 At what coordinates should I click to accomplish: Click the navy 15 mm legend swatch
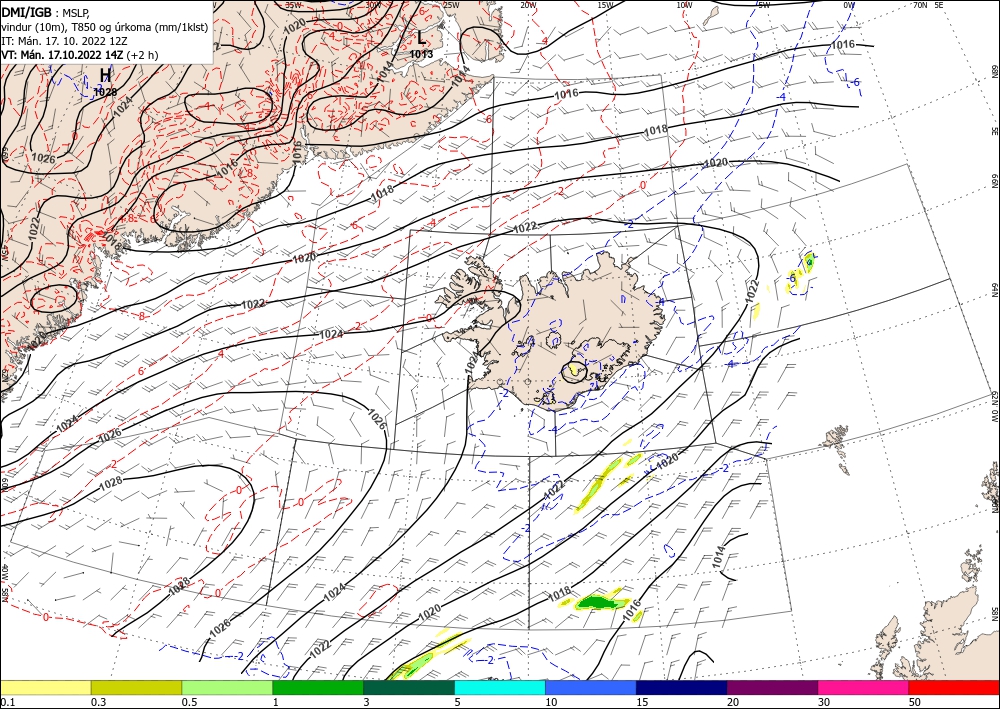pyautogui.click(x=682, y=687)
